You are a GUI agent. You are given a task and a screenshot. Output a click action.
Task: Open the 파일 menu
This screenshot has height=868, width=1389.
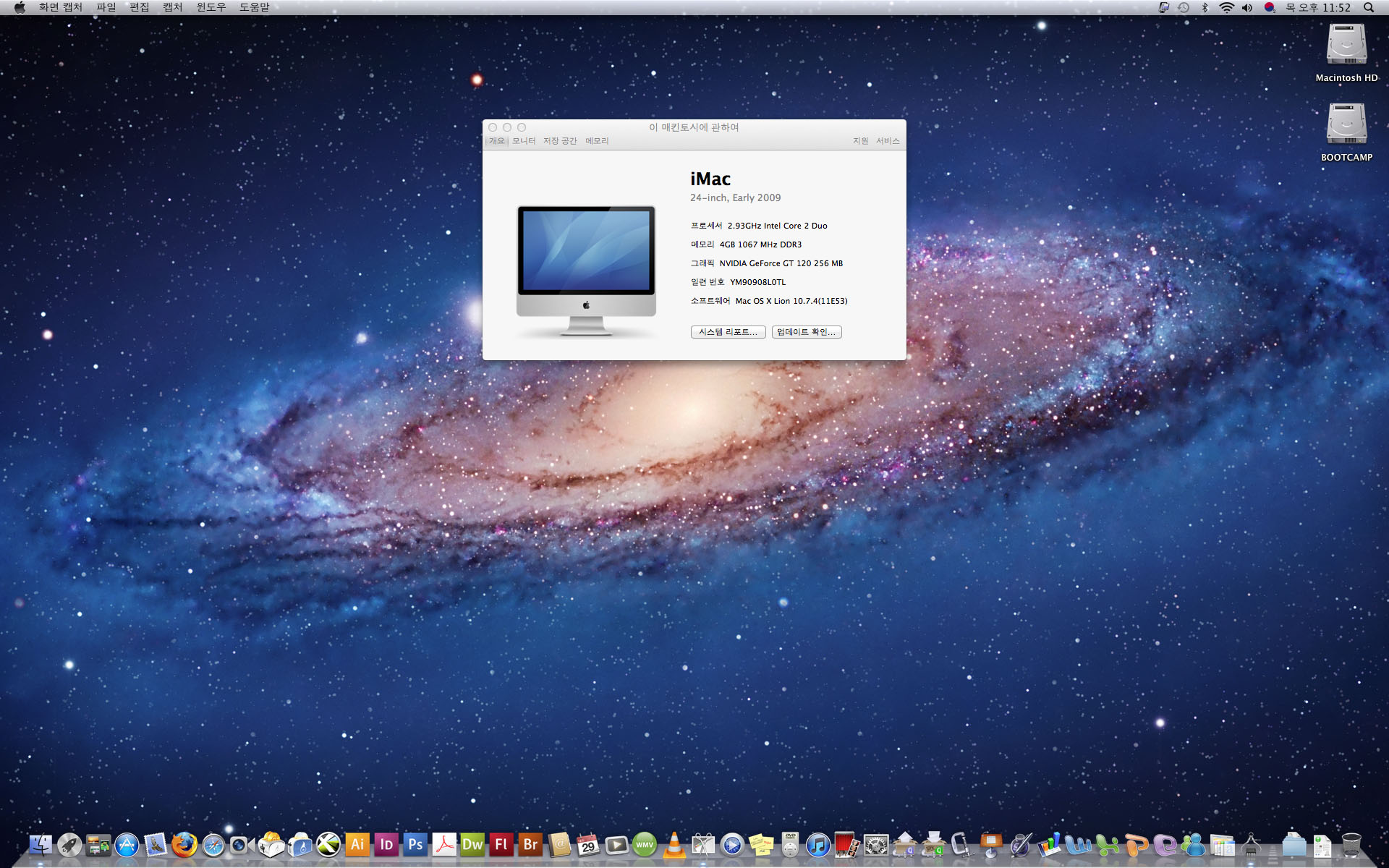tap(106, 7)
